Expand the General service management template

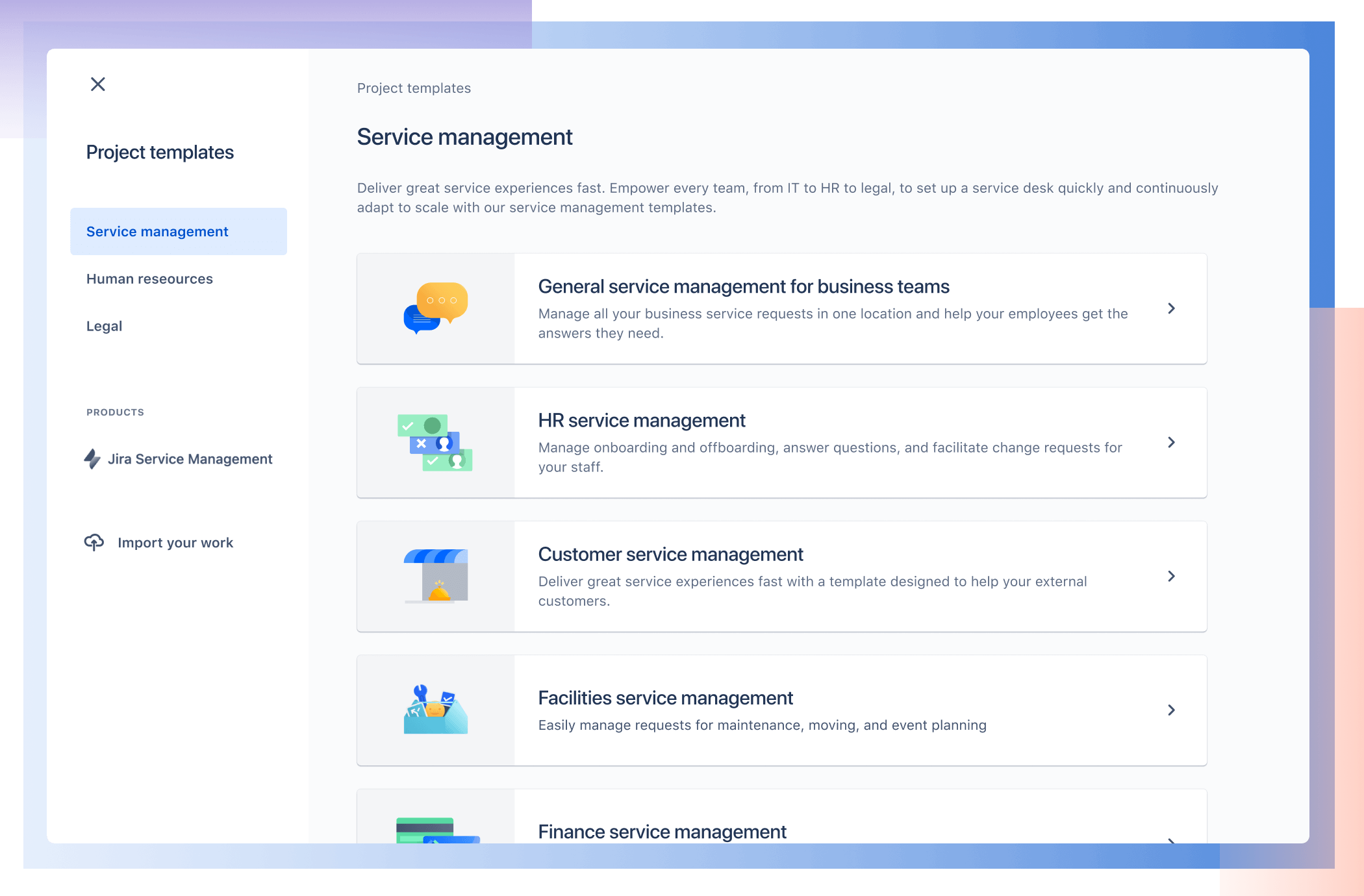pyautogui.click(x=1173, y=308)
